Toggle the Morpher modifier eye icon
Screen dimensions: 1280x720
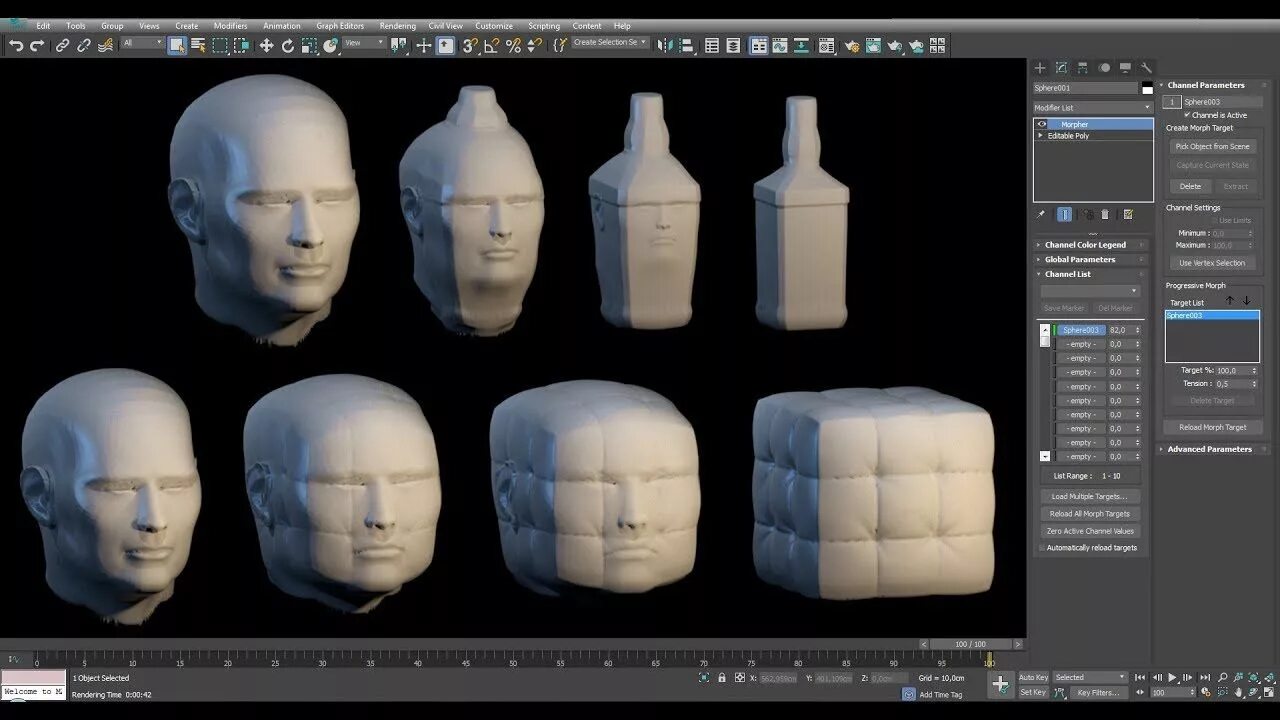tap(1041, 124)
